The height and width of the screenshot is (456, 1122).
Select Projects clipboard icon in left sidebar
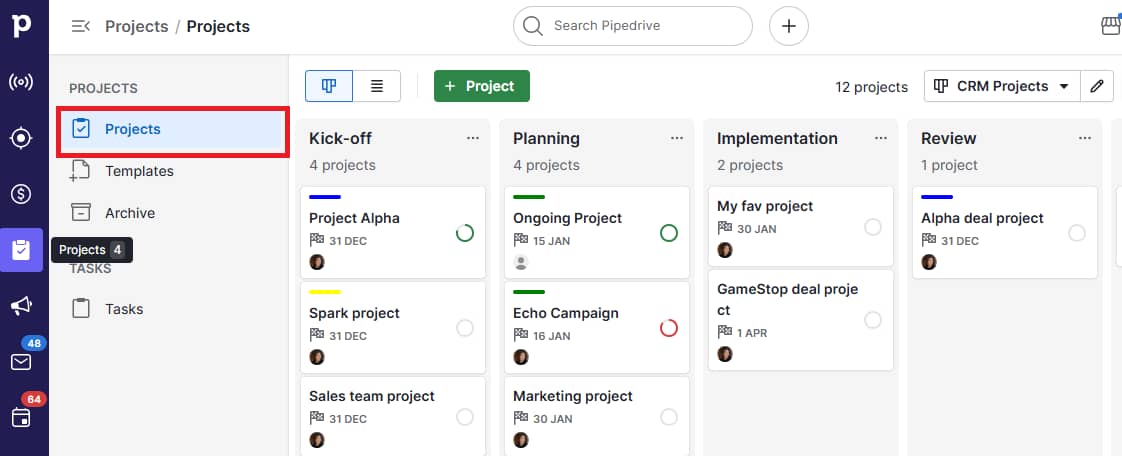(21, 250)
